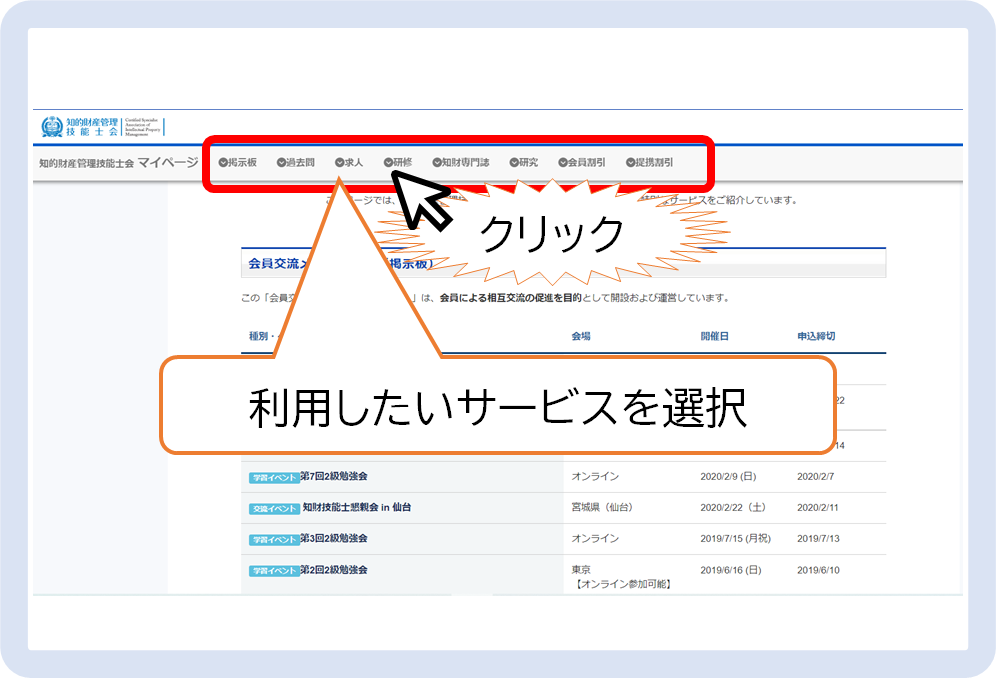The height and width of the screenshot is (678, 996).
Task: Expand the 研修 dropdown menu
Action: coord(402,162)
